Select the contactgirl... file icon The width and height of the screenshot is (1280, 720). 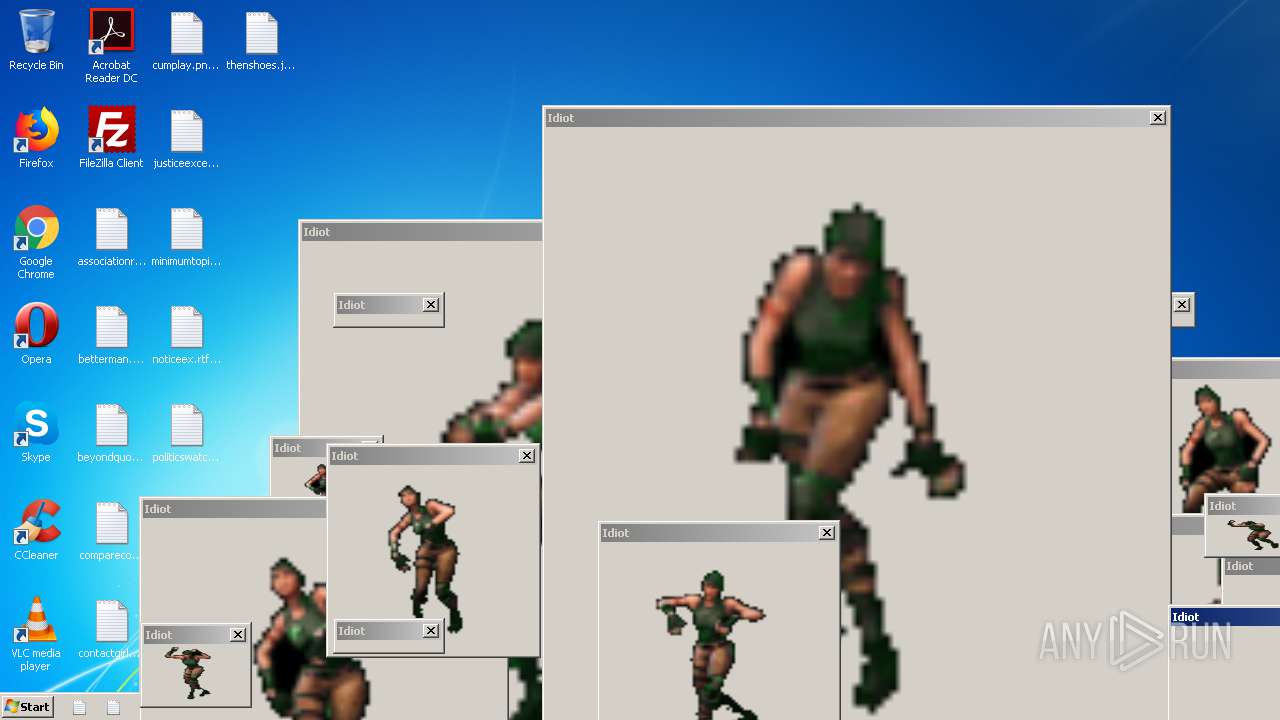[x=109, y=628]
